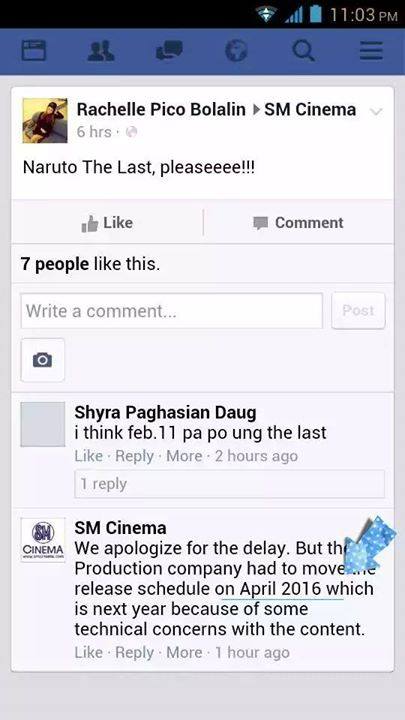Open the Messages chat icon
The width and height of the screenshot is (405, 720).
pyautogui.click(x=169, y=50)
